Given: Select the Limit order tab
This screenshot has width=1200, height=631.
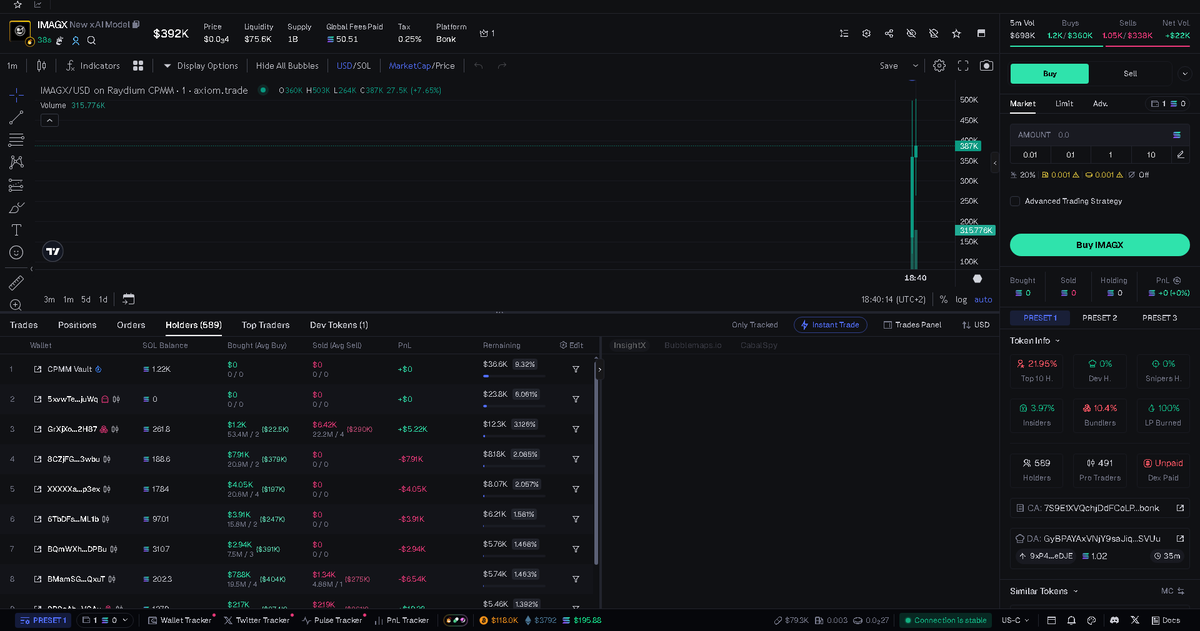Looking at the screenshot, I should [x=1064, y=103].
